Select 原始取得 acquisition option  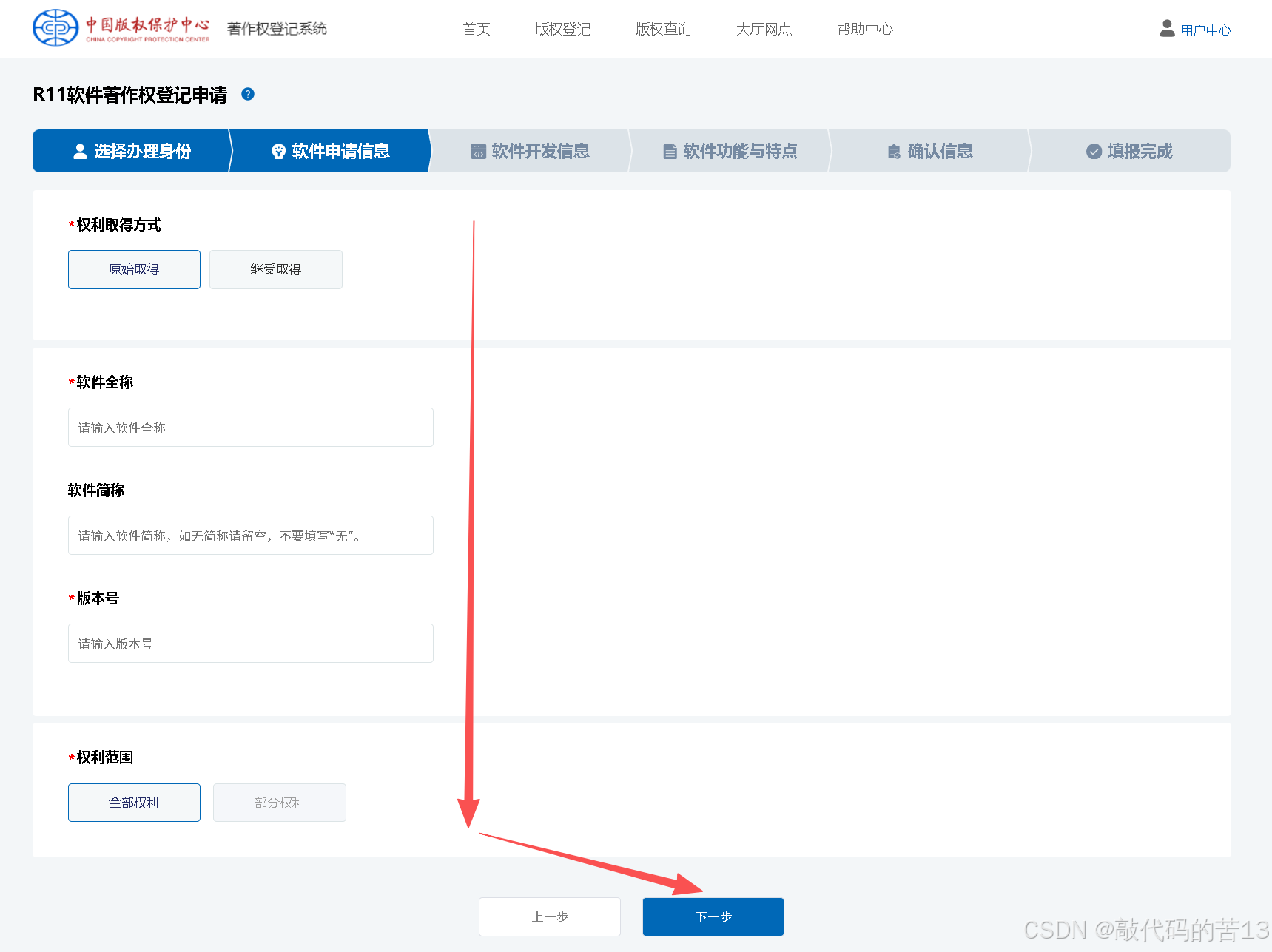[x=134, y=269]
